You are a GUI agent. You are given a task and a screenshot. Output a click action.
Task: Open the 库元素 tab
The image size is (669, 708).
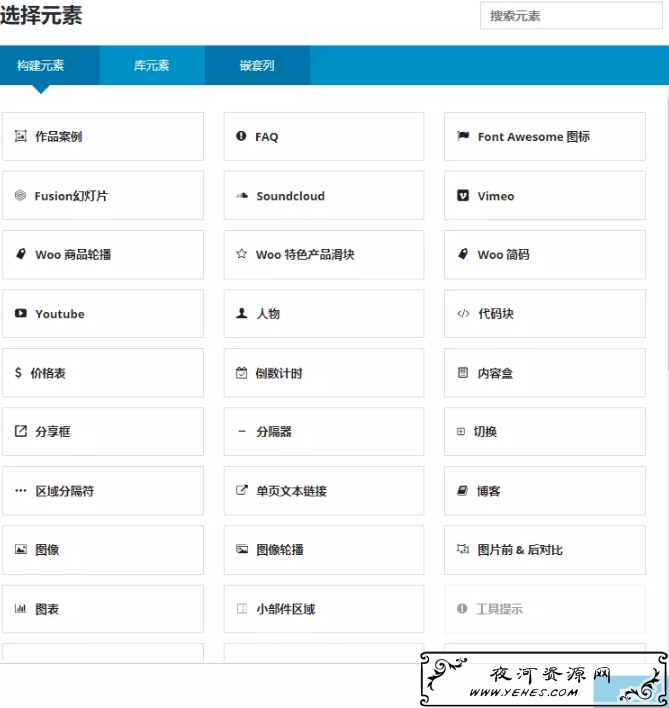click(152, 65)
